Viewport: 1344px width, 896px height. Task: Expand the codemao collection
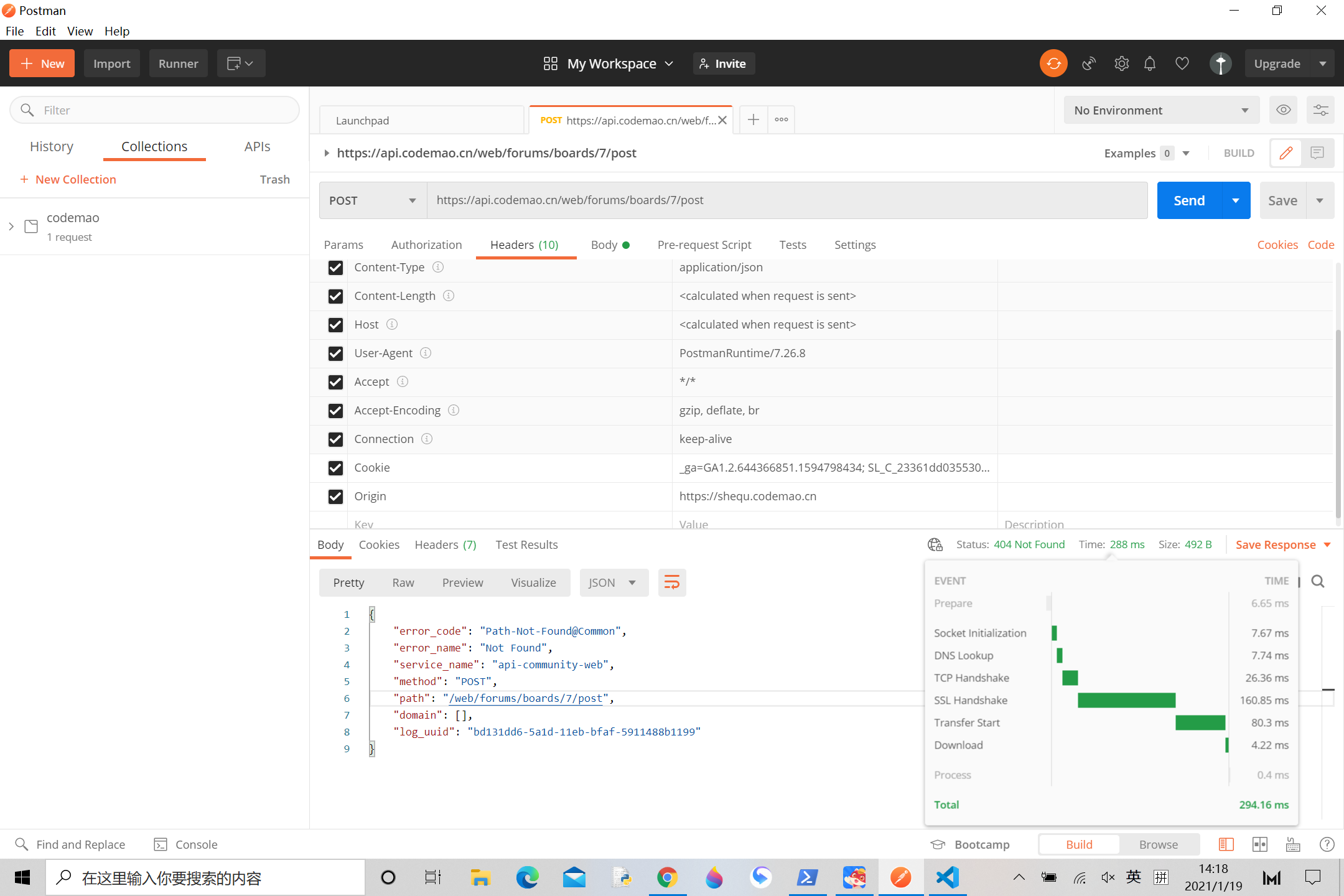coord(11,226)
